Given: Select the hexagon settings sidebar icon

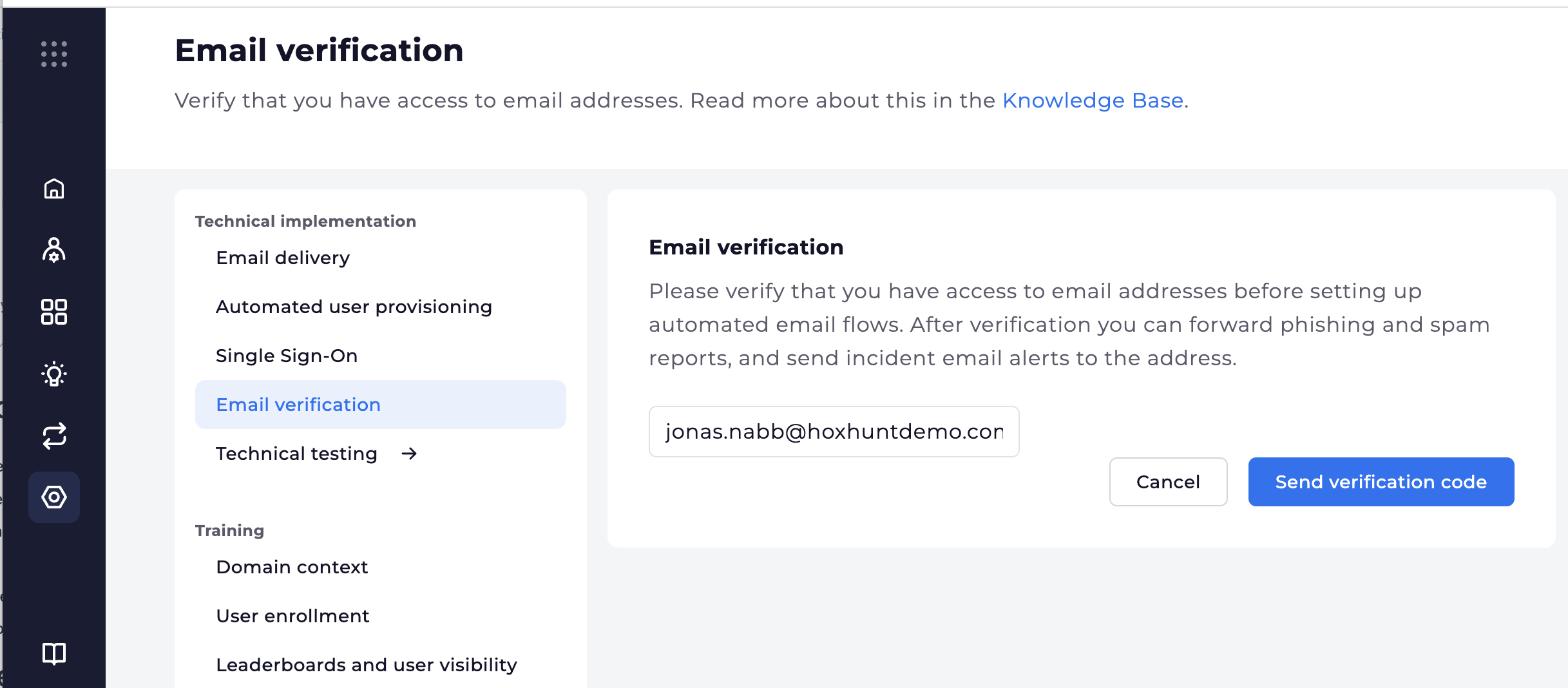Looking at the screenshot, I should [54, 497].
